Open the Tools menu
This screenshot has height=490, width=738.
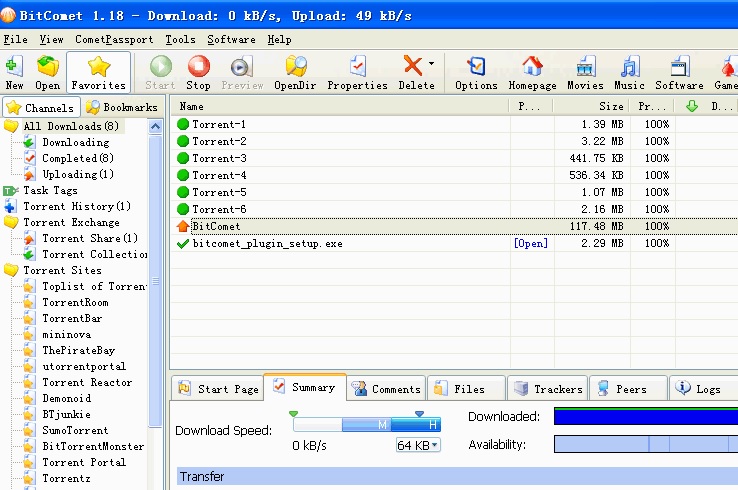(180, 39)
